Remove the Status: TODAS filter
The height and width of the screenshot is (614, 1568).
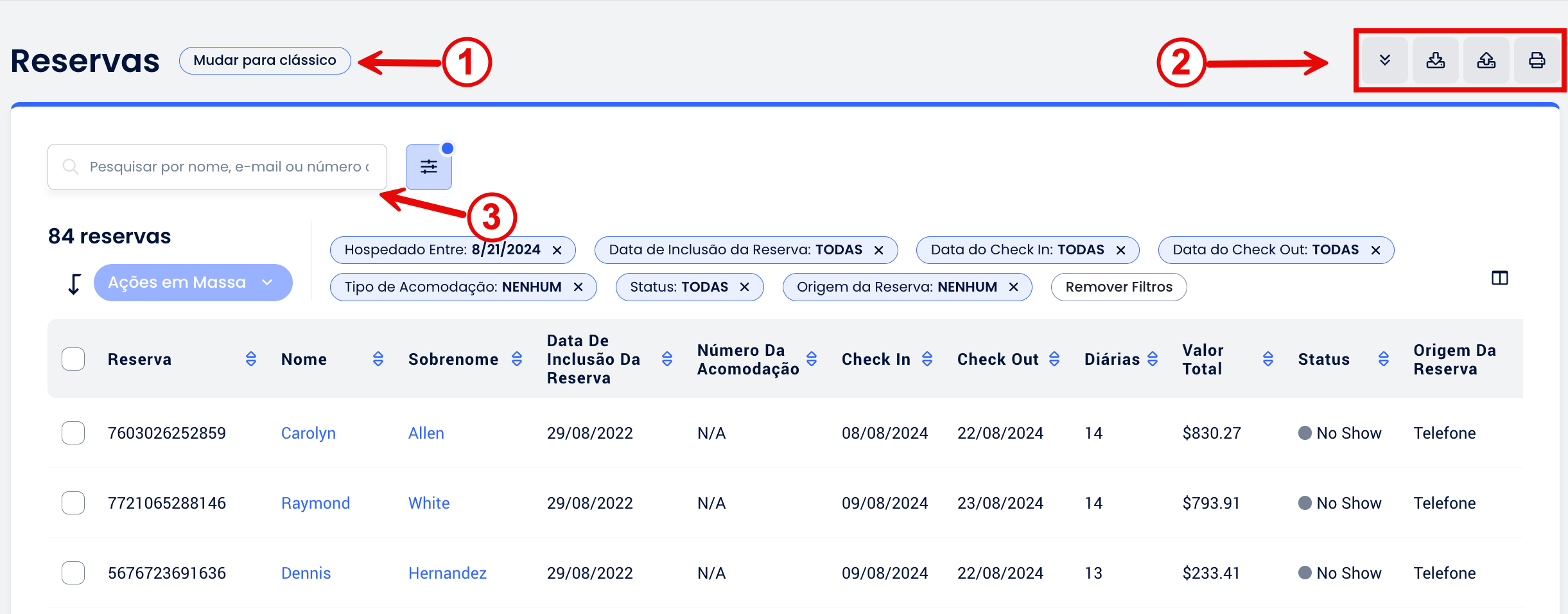point(745,287)
